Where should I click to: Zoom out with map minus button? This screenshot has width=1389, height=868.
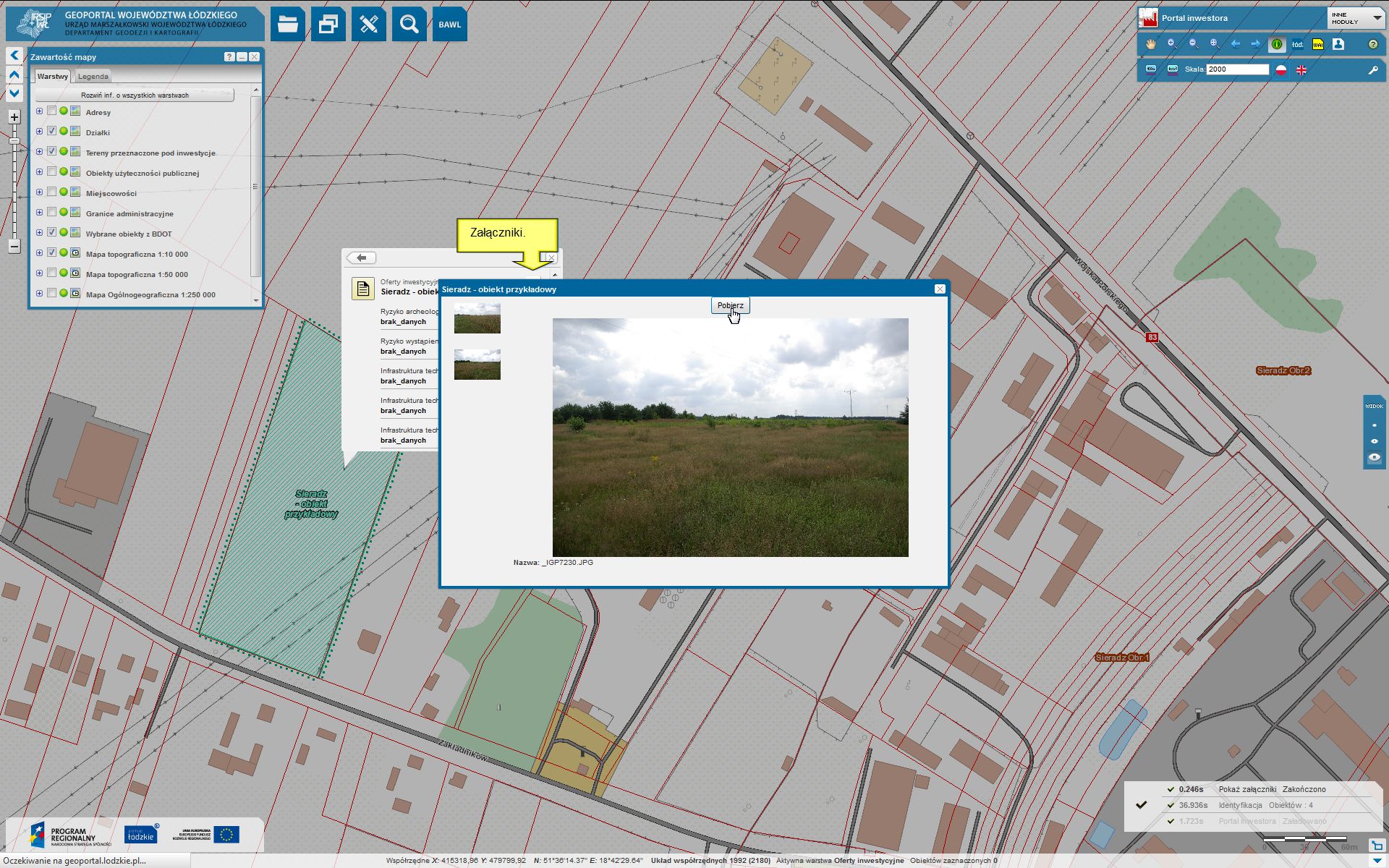point(14,246)
